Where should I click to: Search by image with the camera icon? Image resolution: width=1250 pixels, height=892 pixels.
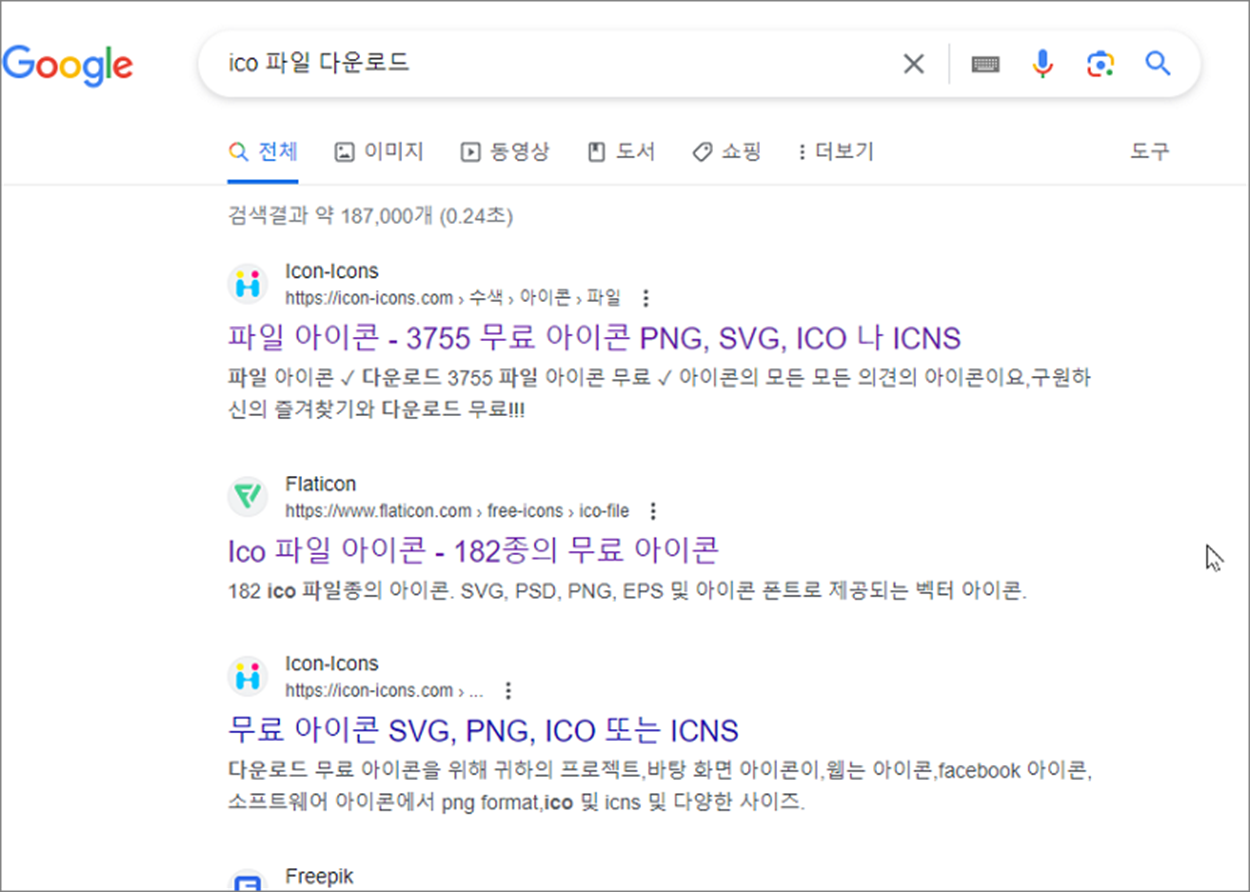(1100, 64)
